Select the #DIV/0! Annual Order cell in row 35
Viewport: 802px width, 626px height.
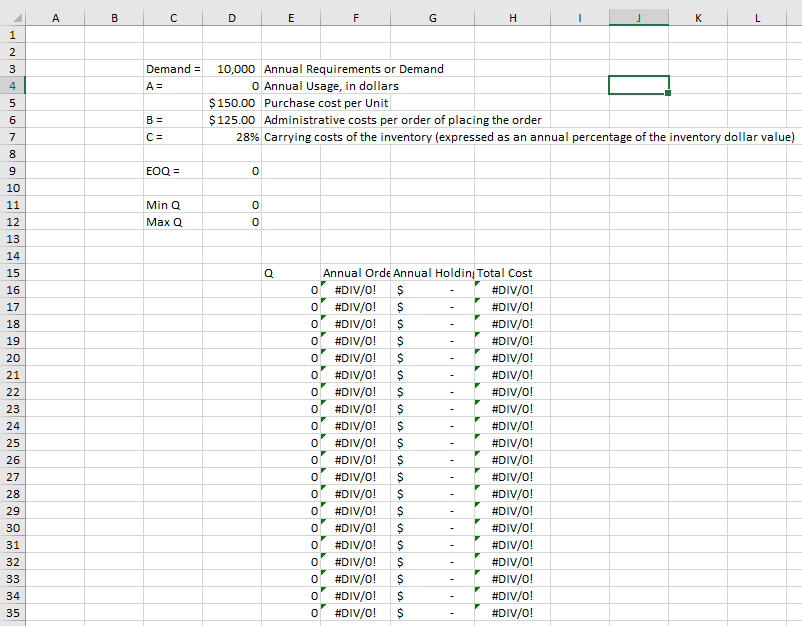click(x=355, y=613)
